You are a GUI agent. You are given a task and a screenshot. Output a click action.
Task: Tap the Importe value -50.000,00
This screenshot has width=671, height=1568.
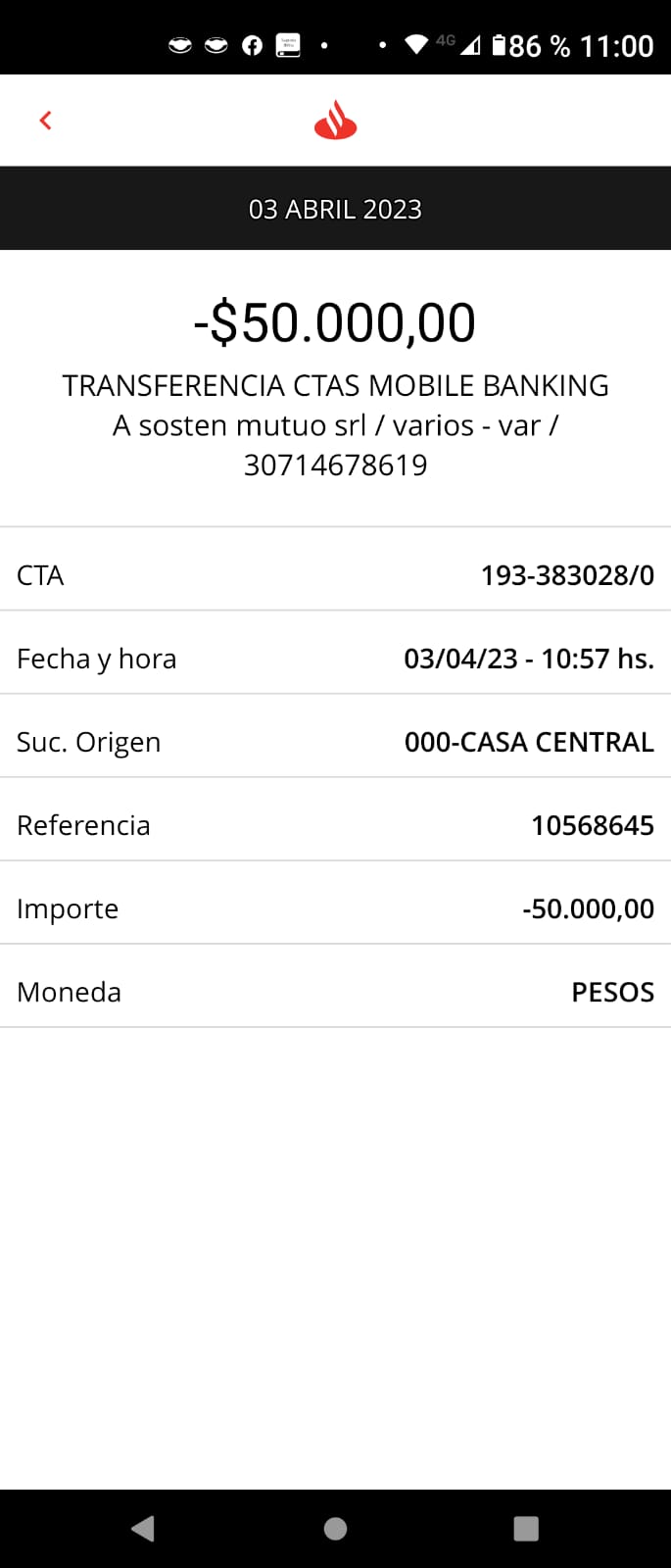(588, 908)
